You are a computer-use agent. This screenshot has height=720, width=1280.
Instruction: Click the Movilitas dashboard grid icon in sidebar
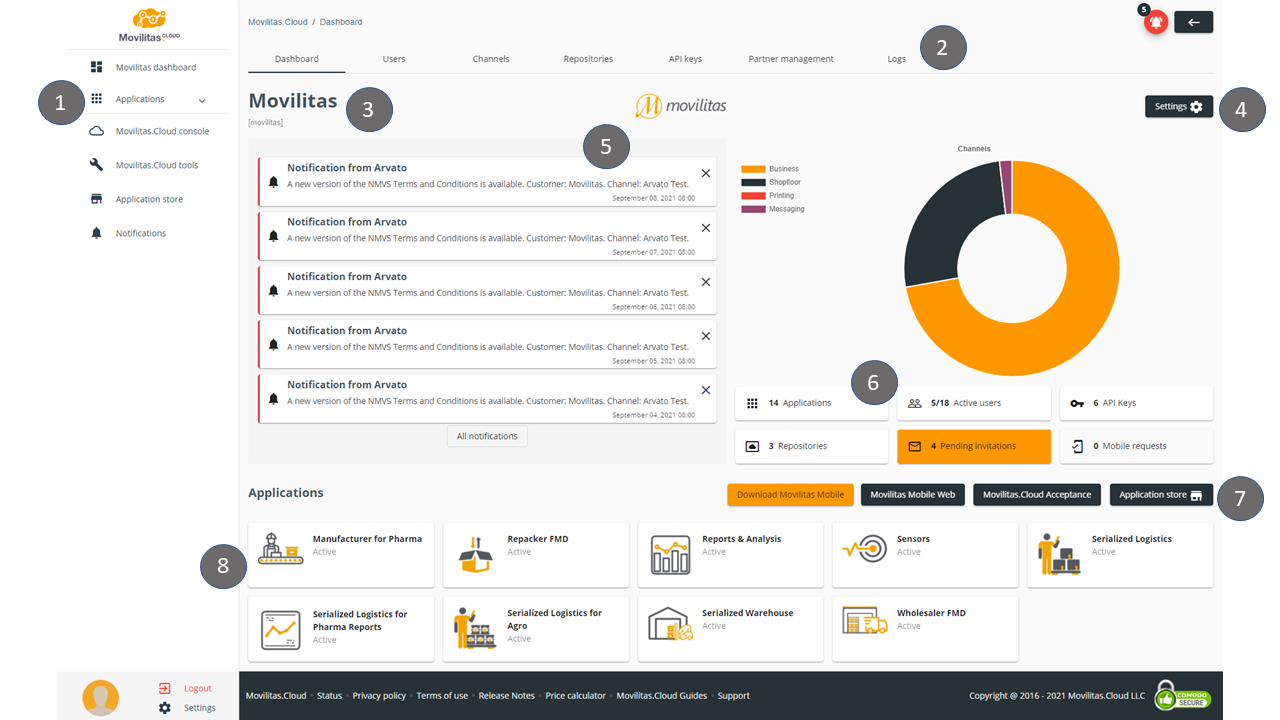97,67
